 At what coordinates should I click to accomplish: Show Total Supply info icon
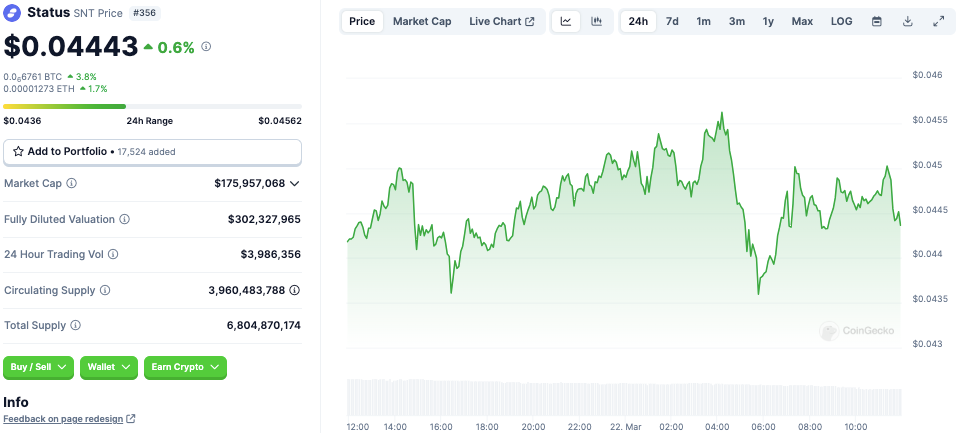[75, 325]
